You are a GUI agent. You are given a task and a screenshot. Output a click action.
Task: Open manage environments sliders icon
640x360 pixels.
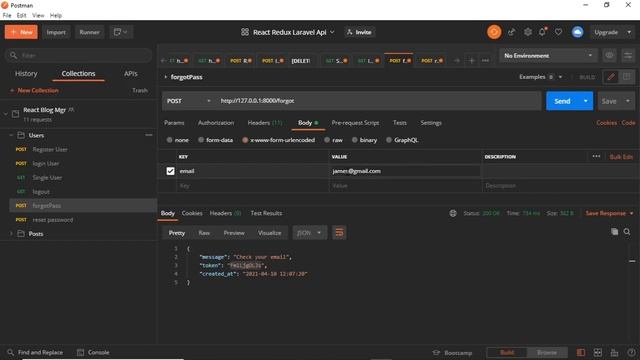pos(628,55)
